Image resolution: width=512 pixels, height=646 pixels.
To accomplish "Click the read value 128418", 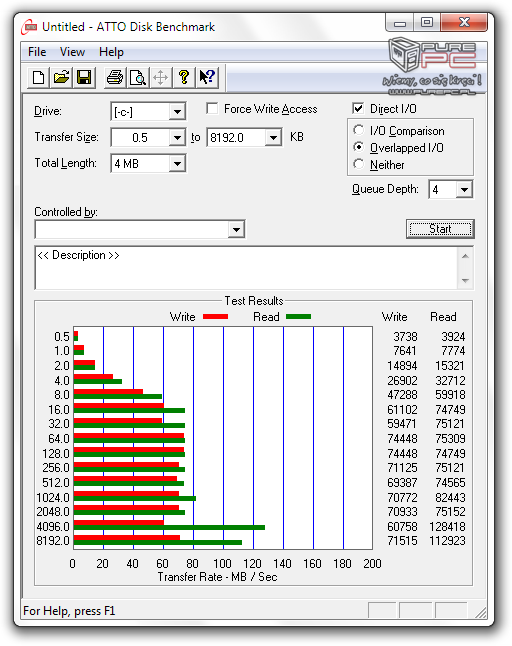I will [447, 527].
